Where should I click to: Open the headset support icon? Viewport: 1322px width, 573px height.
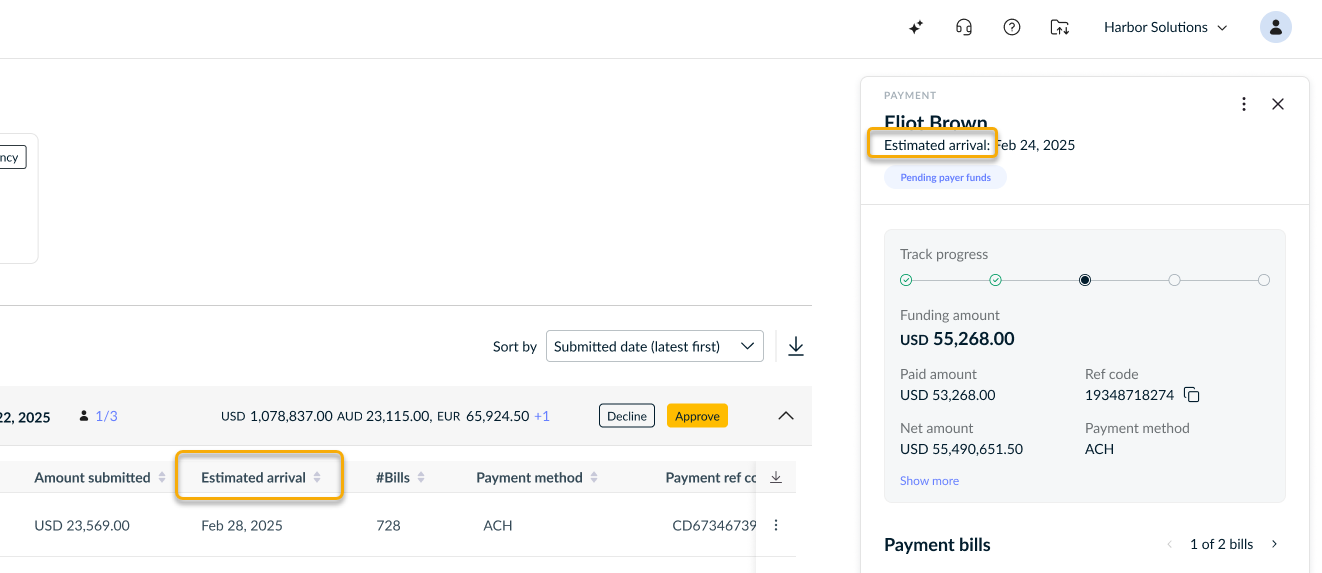[x=964, y=28]
